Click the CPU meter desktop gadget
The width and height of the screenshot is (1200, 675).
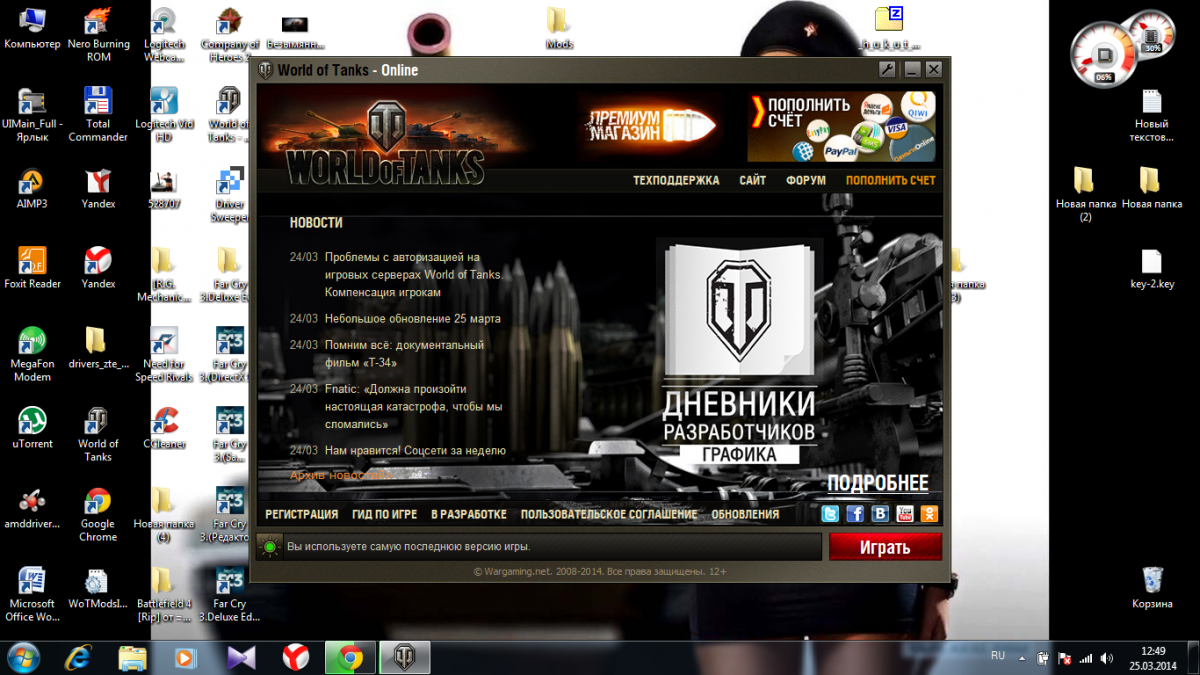pyautogui.click(x=1105, y=55)
